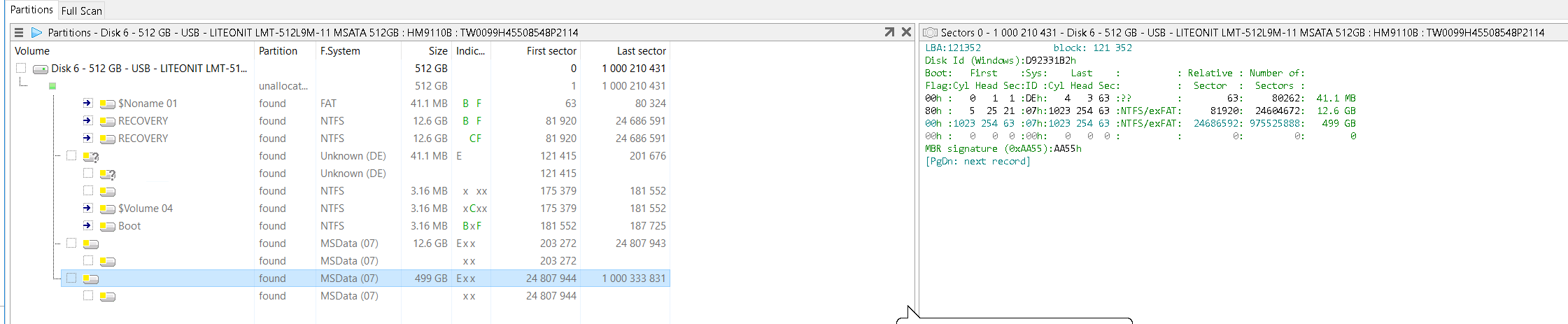Select the Boot volume row
1568x324 pixels.
pos(340,225)
